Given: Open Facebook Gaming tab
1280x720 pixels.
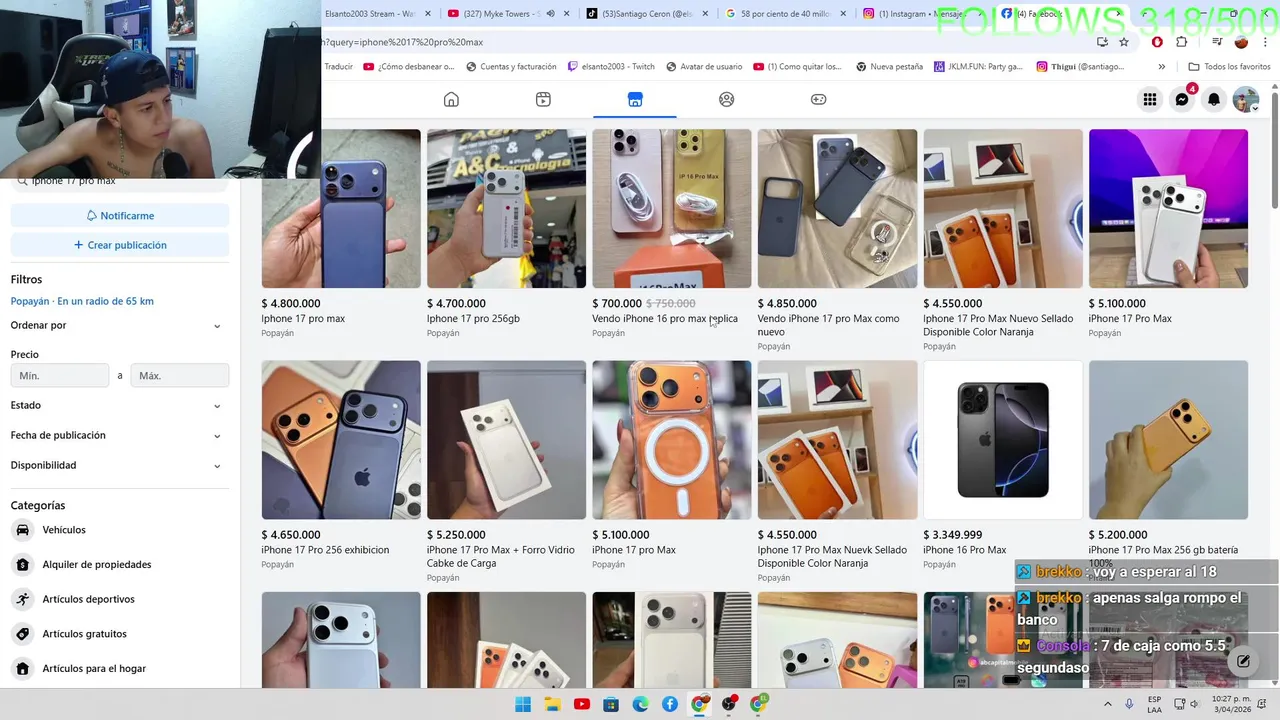Looking at the screenshot, I should point(818,99).
